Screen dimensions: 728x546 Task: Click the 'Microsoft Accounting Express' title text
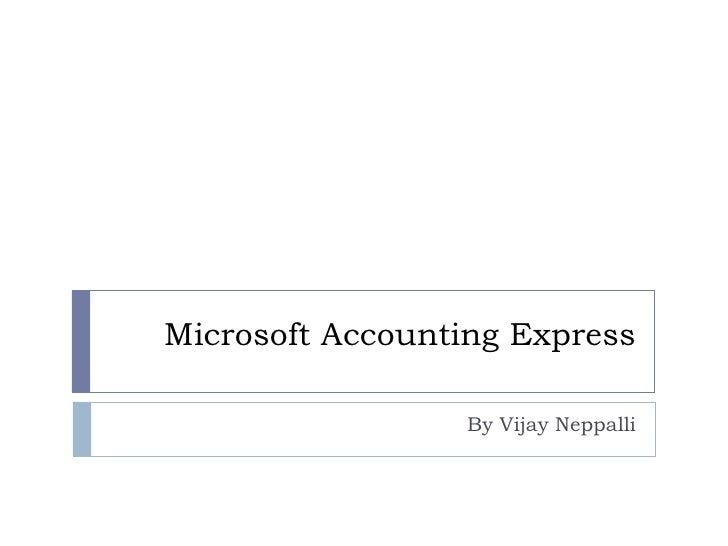point(400,335)
